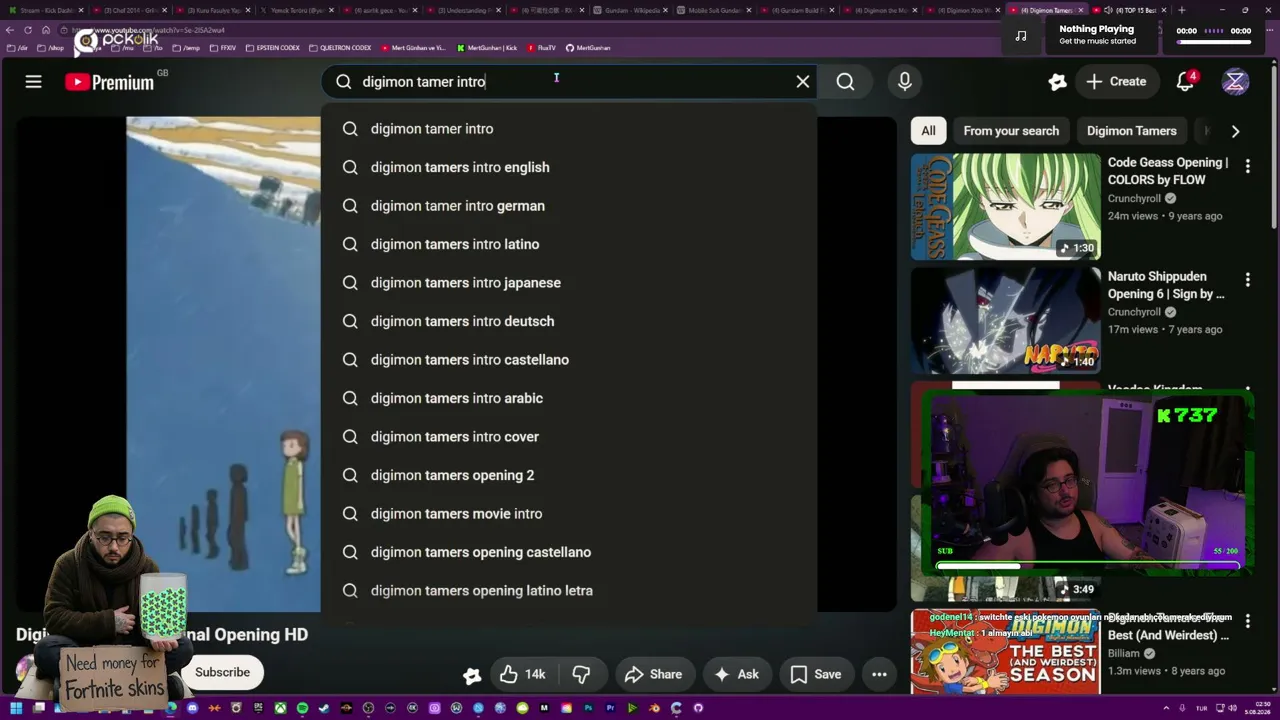
Task: Switch to the "Mobile Suit Gundam" browser tab
Action: [x=710, y=10]
